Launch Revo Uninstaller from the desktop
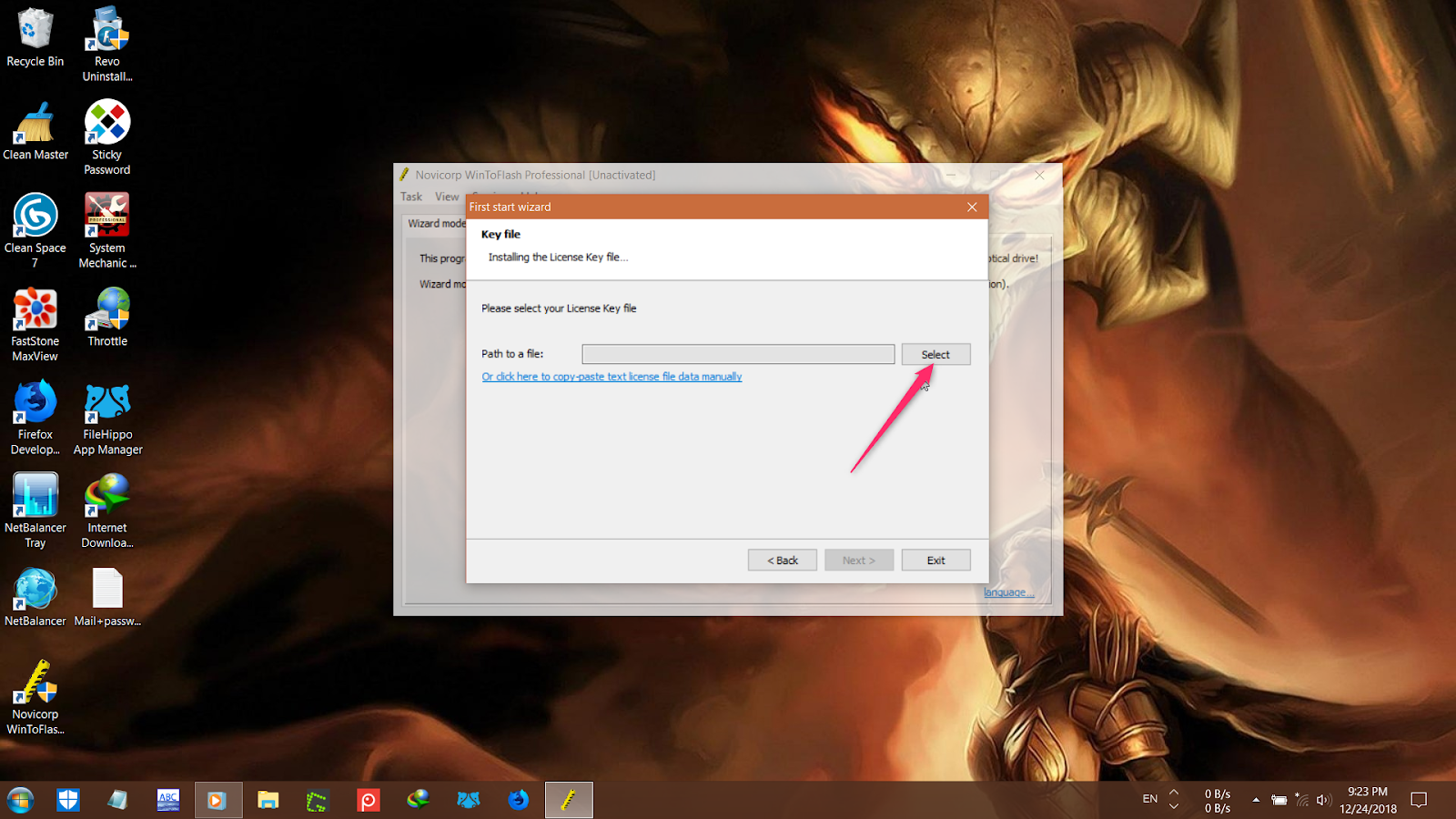The image size is (1456, 819). tap(107, 44)
